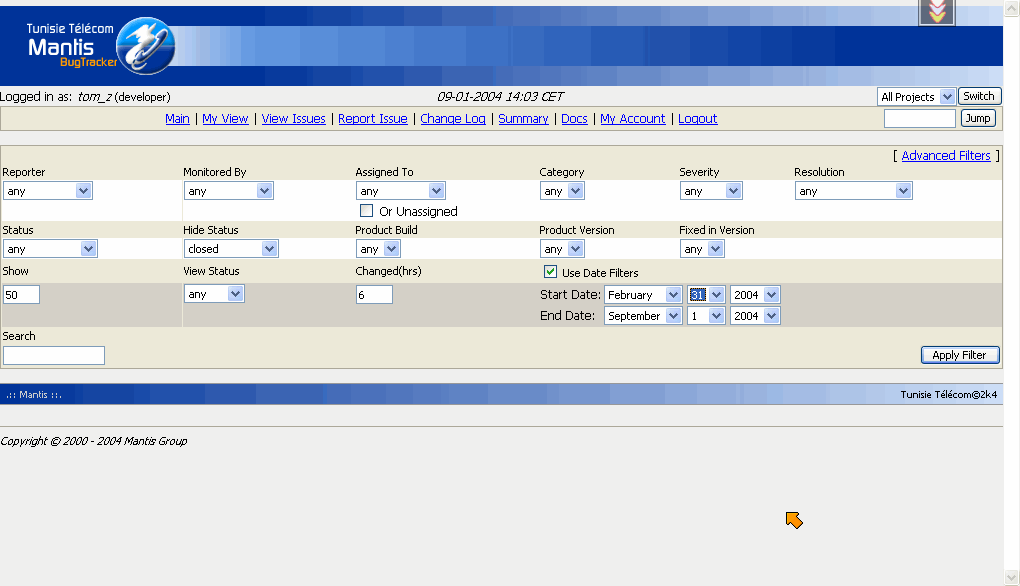This screenshot has height=586, width=1020.
Task: Open the Summary menu link
Action: point(523,119)
